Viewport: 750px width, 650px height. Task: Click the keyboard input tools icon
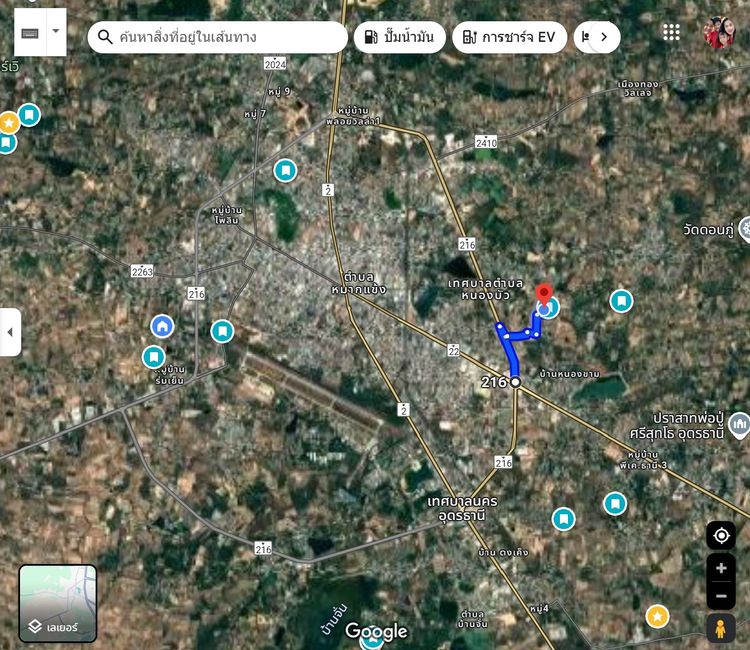tap(29, 33)
